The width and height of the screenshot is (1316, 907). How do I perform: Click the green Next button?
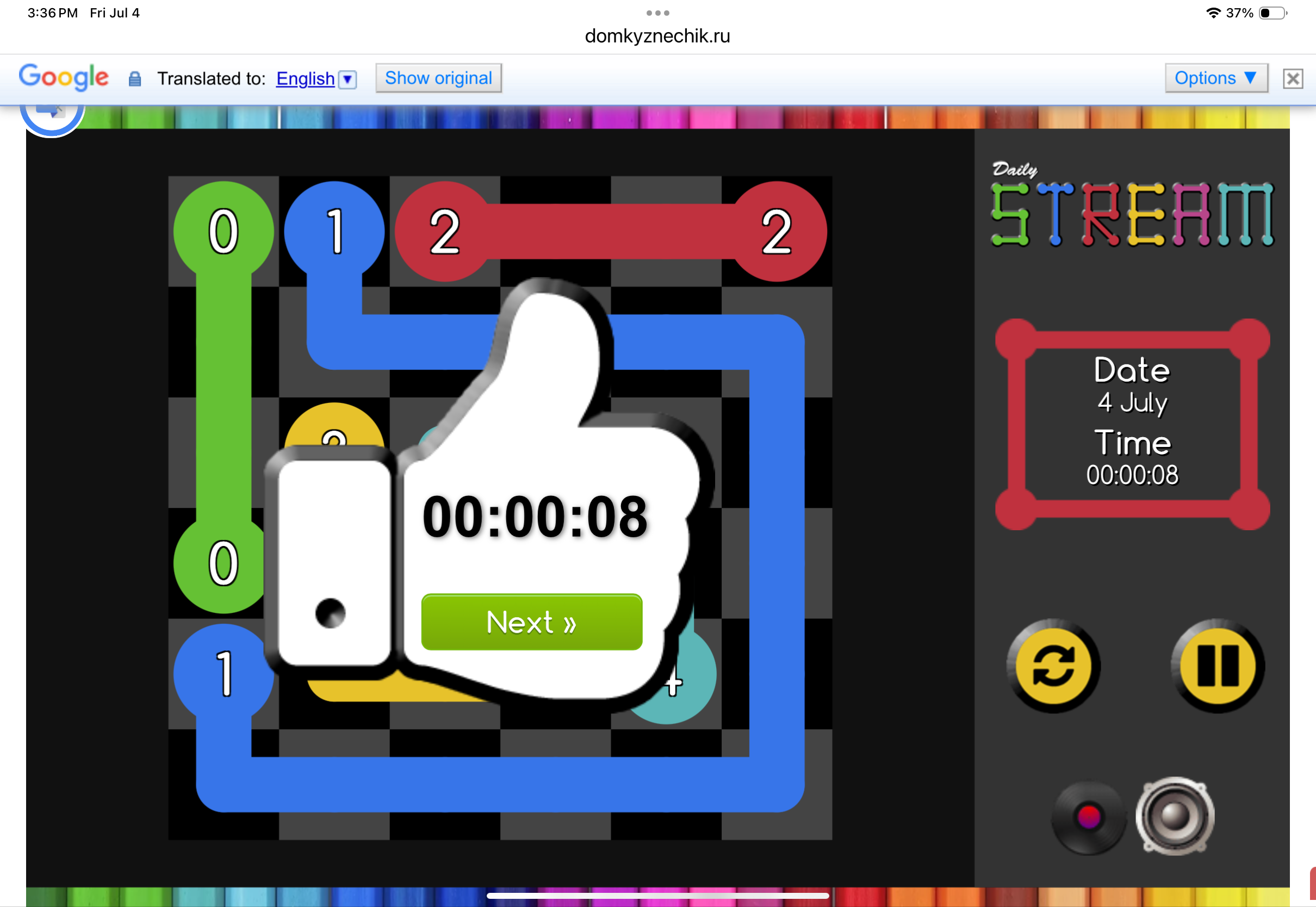click(x=531, y=622)
